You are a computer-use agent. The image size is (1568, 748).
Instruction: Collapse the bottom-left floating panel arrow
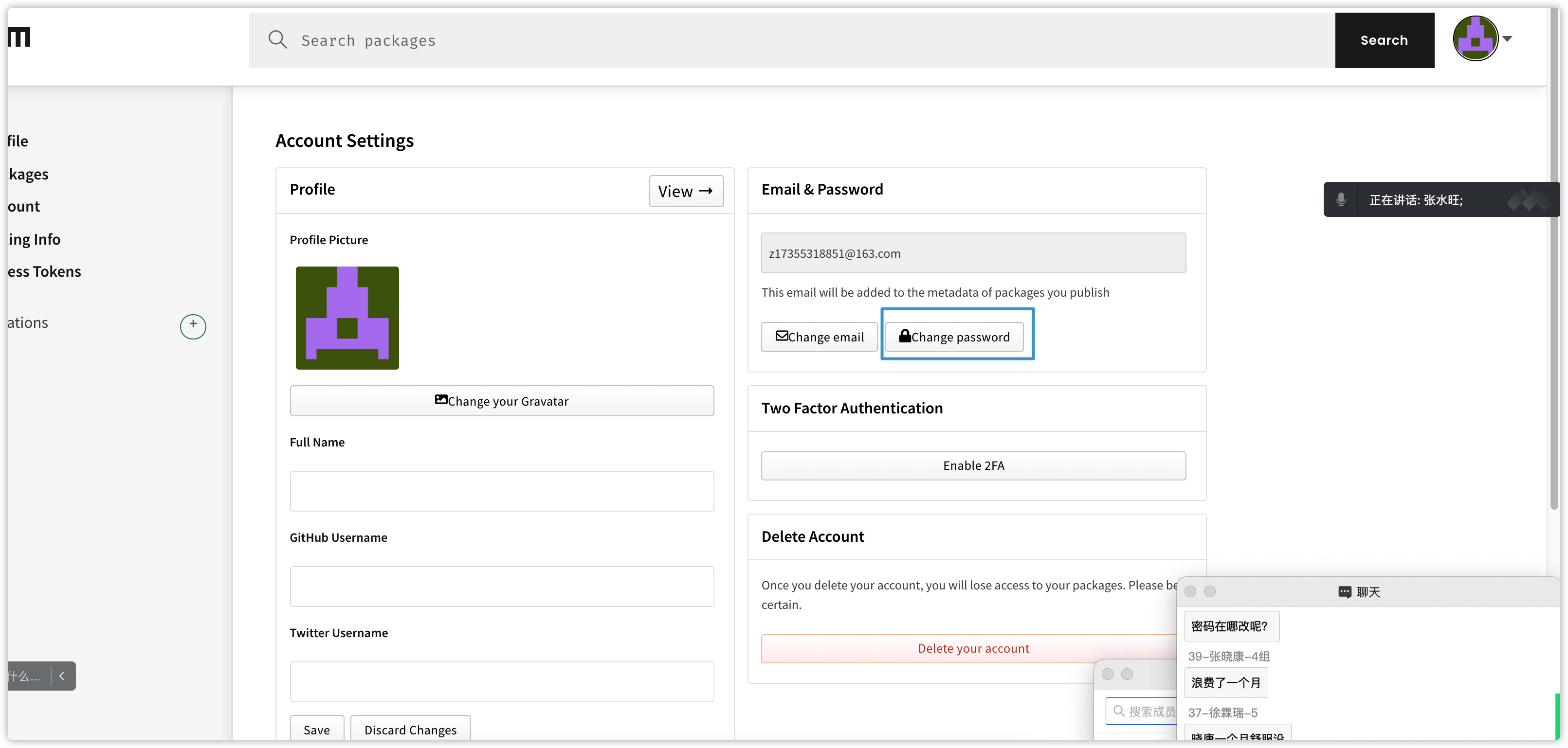[x=62, y=676]
